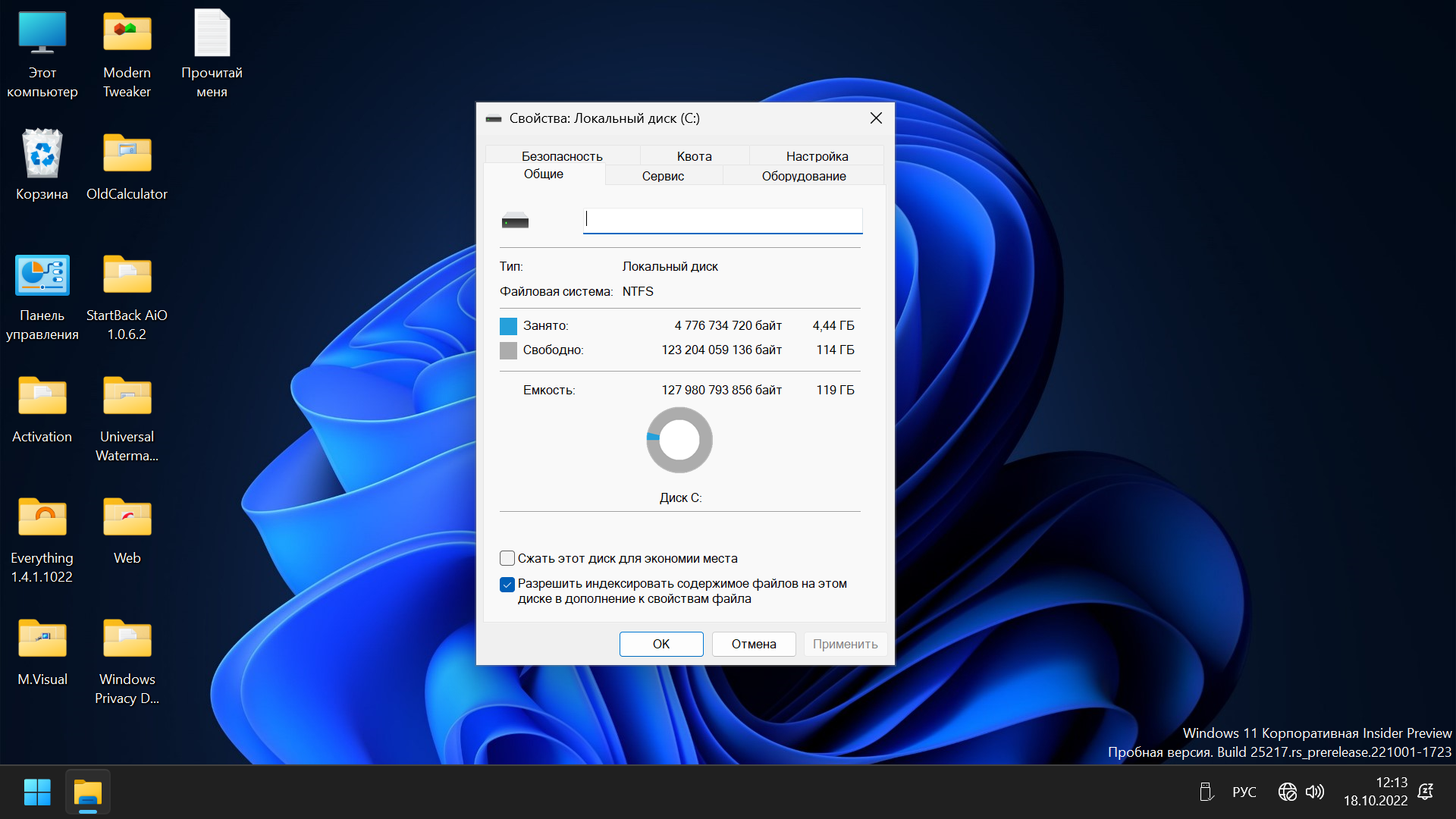Screen dimensions: 1456x819
Task: Switch to Безопасность tab
Action: tap(561, 156)
